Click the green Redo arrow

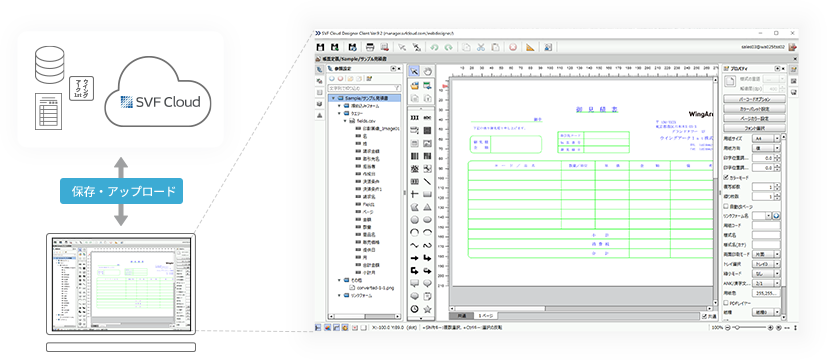tap(448, 47)
